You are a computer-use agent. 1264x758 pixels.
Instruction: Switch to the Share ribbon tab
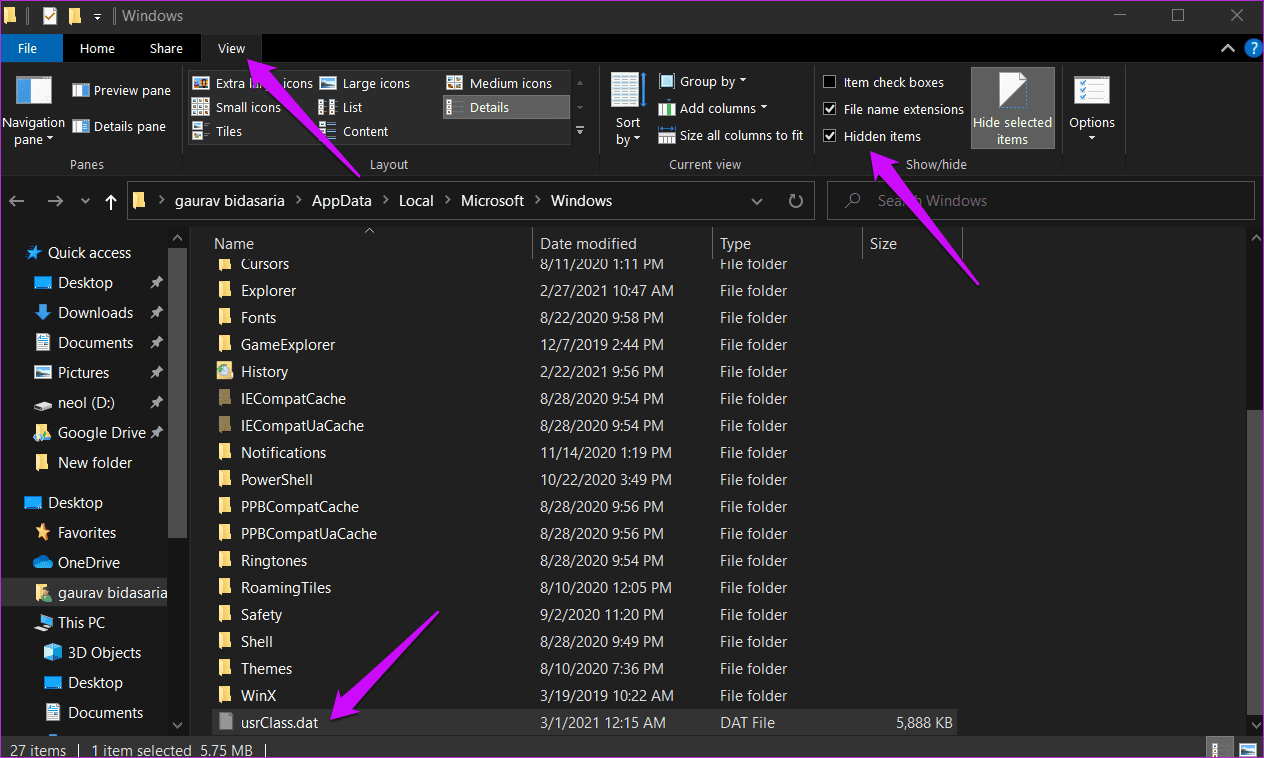[x=166, y=48]
